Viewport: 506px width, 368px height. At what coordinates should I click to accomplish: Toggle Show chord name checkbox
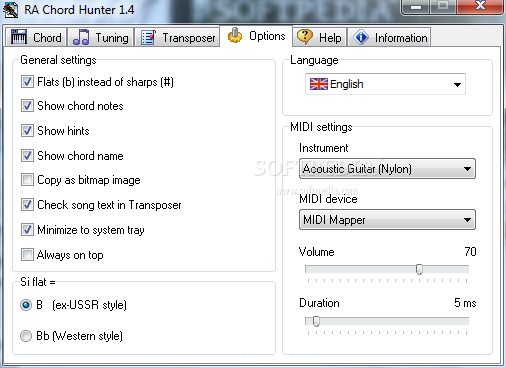click(27, 156)
